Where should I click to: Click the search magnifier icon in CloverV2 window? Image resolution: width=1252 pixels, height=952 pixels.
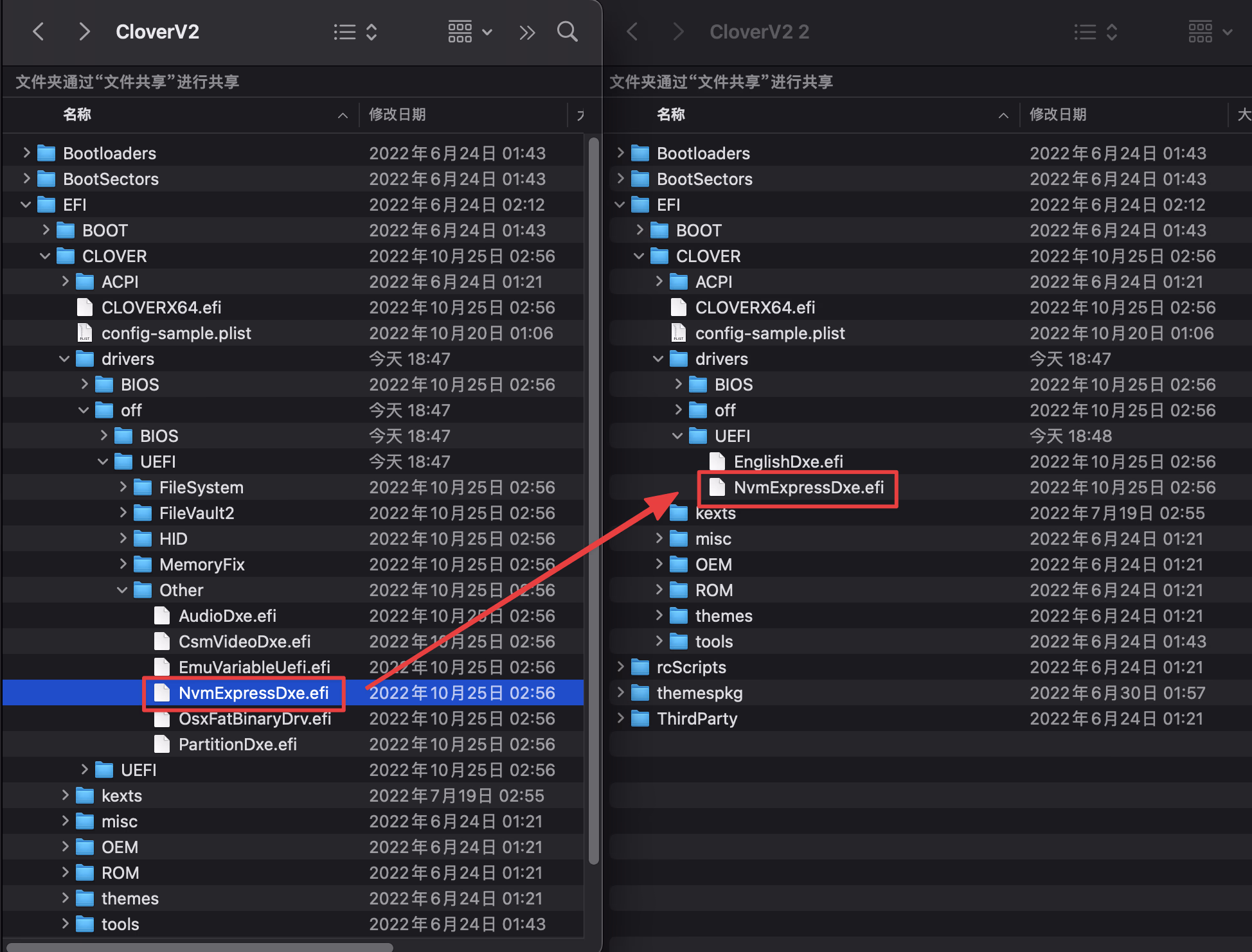coord(567,31)
